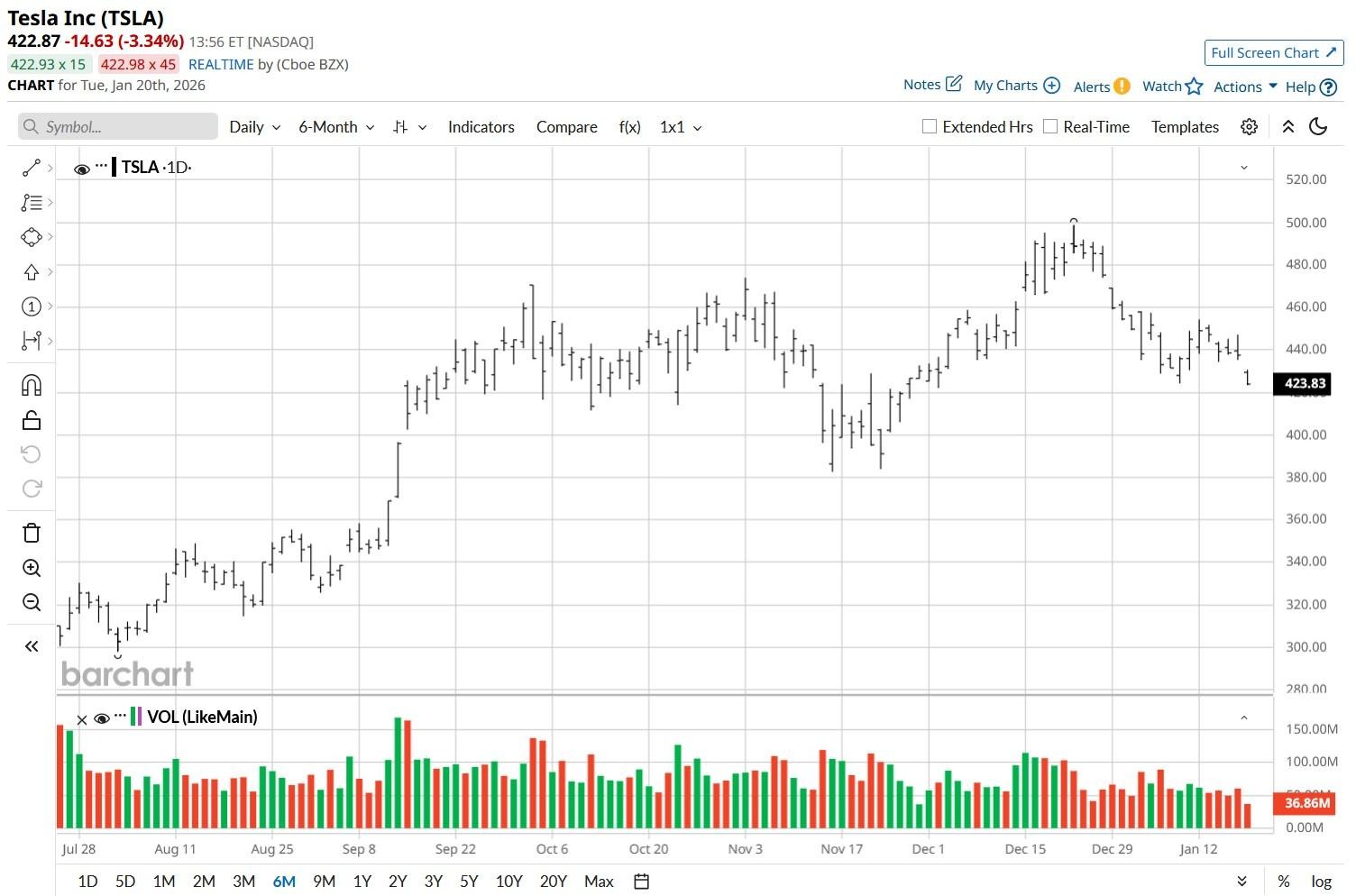Collapse the VOL pane chevron

tap(1244, 718)
